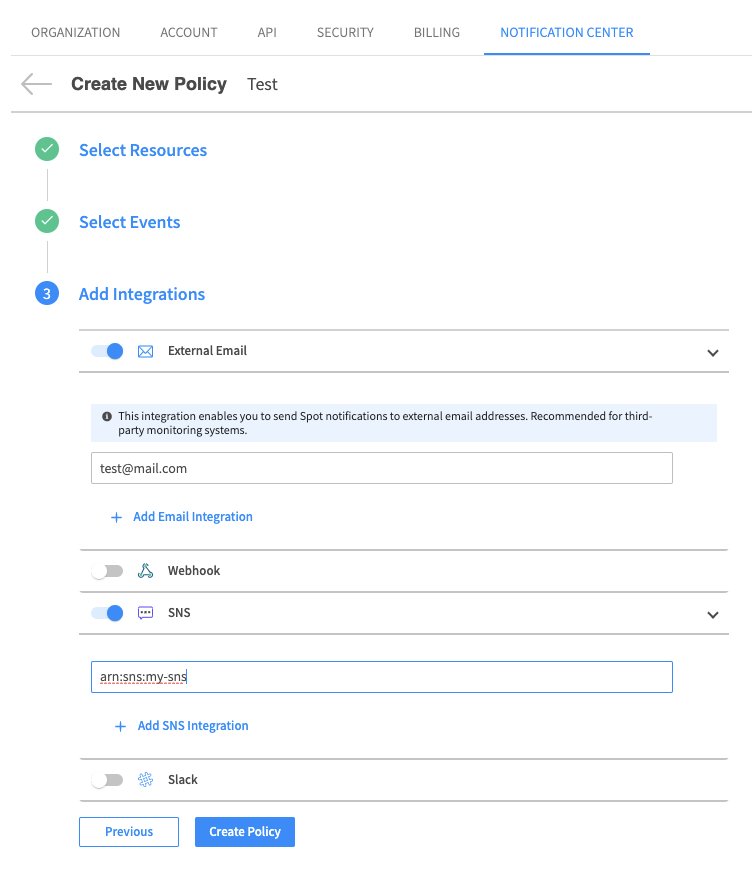Click the Webhook integration icon

145,571
